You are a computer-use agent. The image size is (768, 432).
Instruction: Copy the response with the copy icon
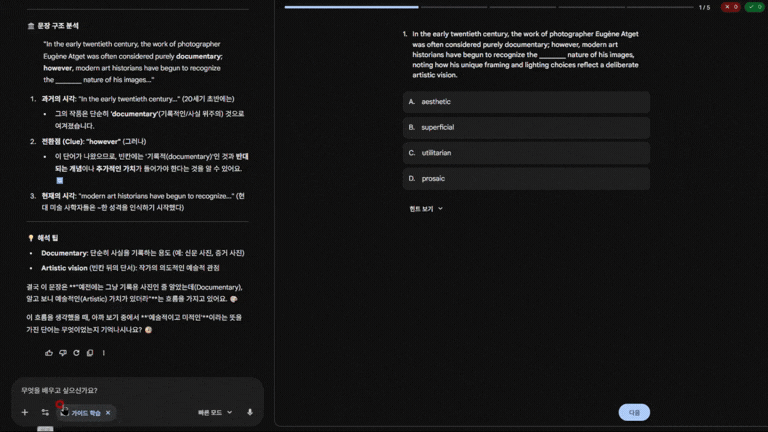point(90,353)
